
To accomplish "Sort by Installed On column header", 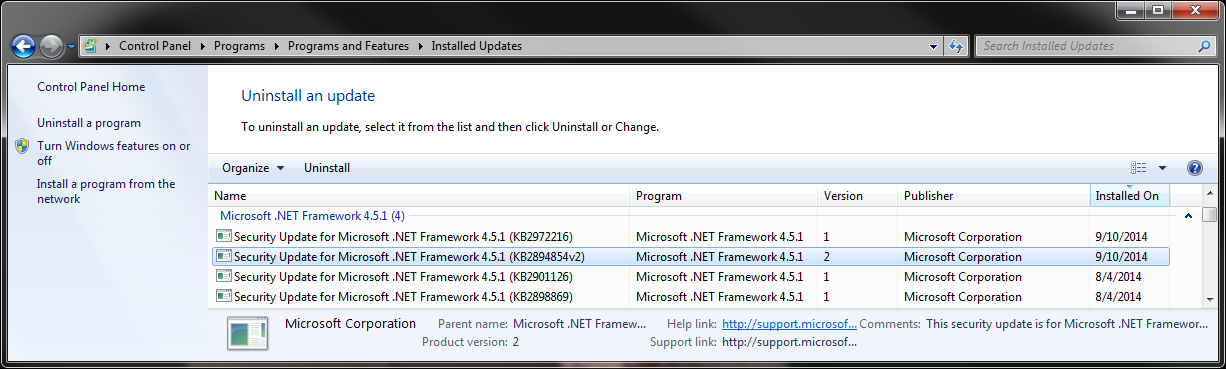I will [1129, 196].
